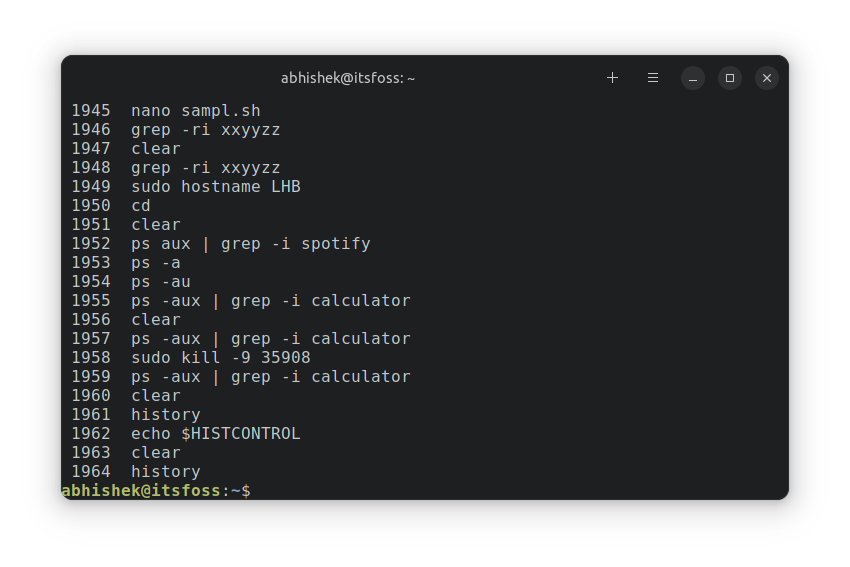
Task: Open a new tab with the plus icon
Action: click(x=613, y=78)
